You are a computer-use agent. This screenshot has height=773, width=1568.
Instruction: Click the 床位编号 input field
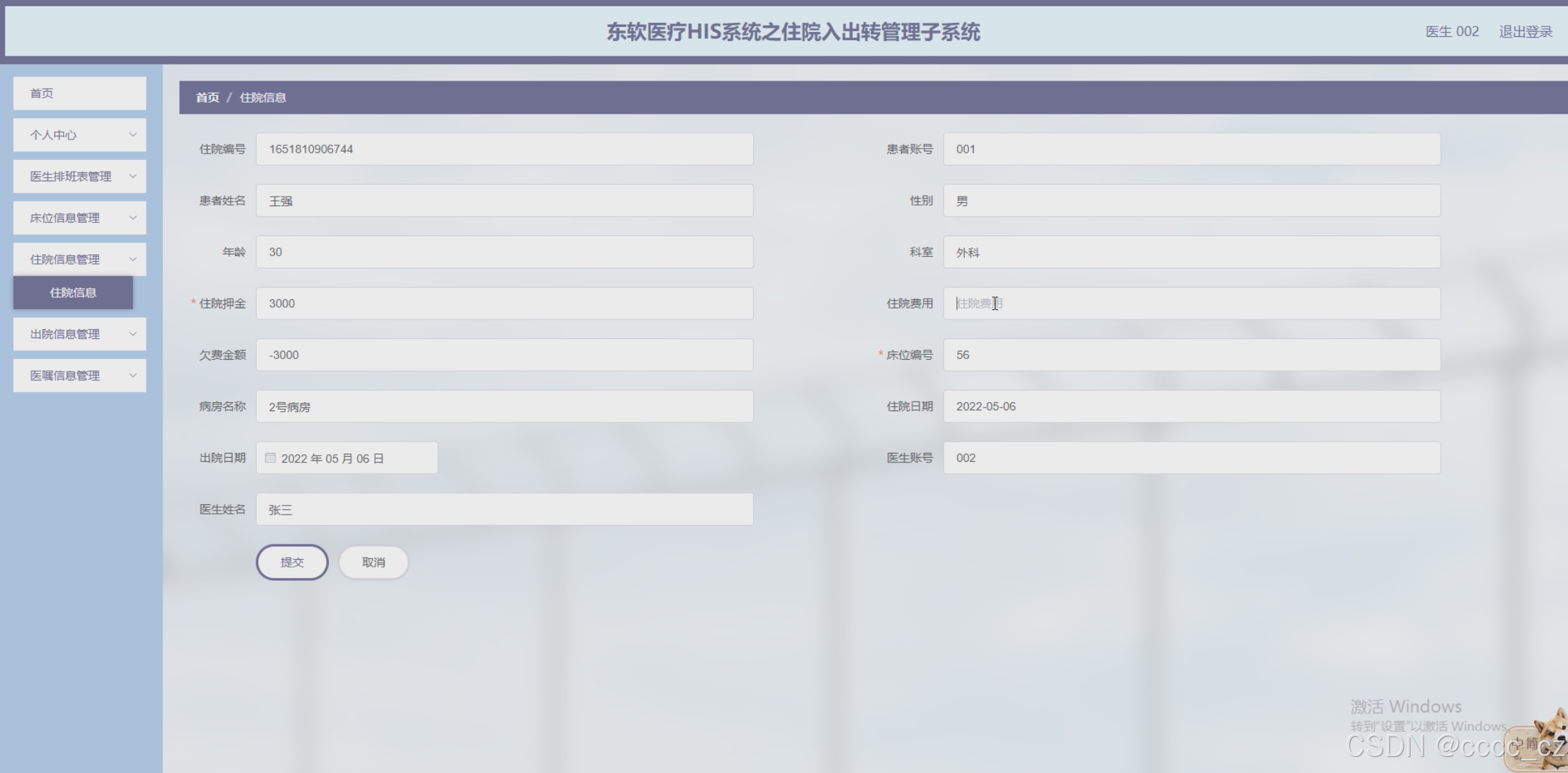coord(1191,355)
